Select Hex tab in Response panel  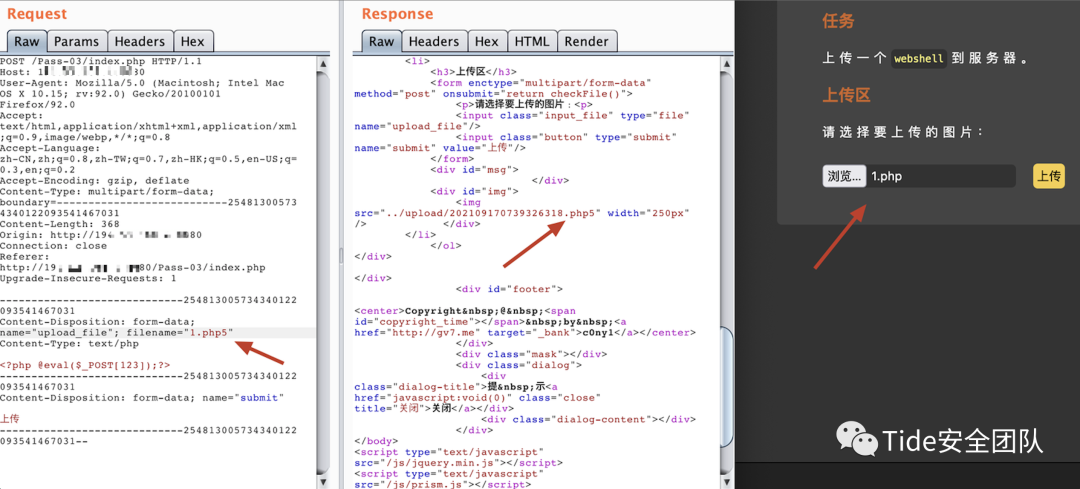click(487, 41)
